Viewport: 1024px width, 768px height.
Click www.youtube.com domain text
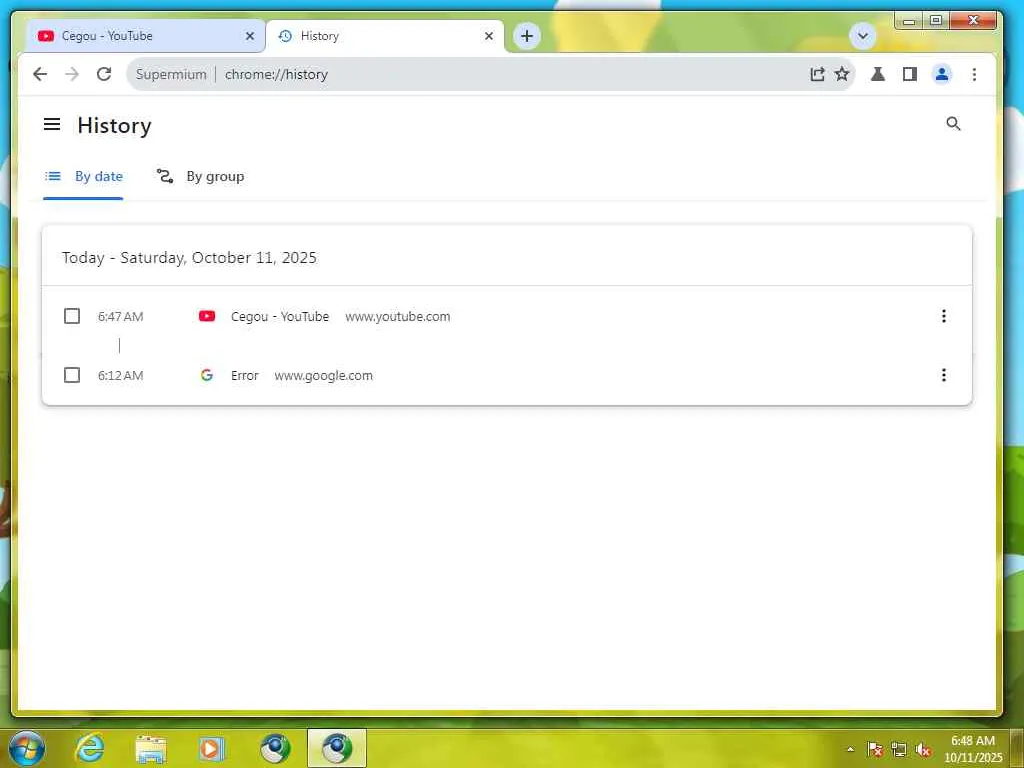[397, 317]
